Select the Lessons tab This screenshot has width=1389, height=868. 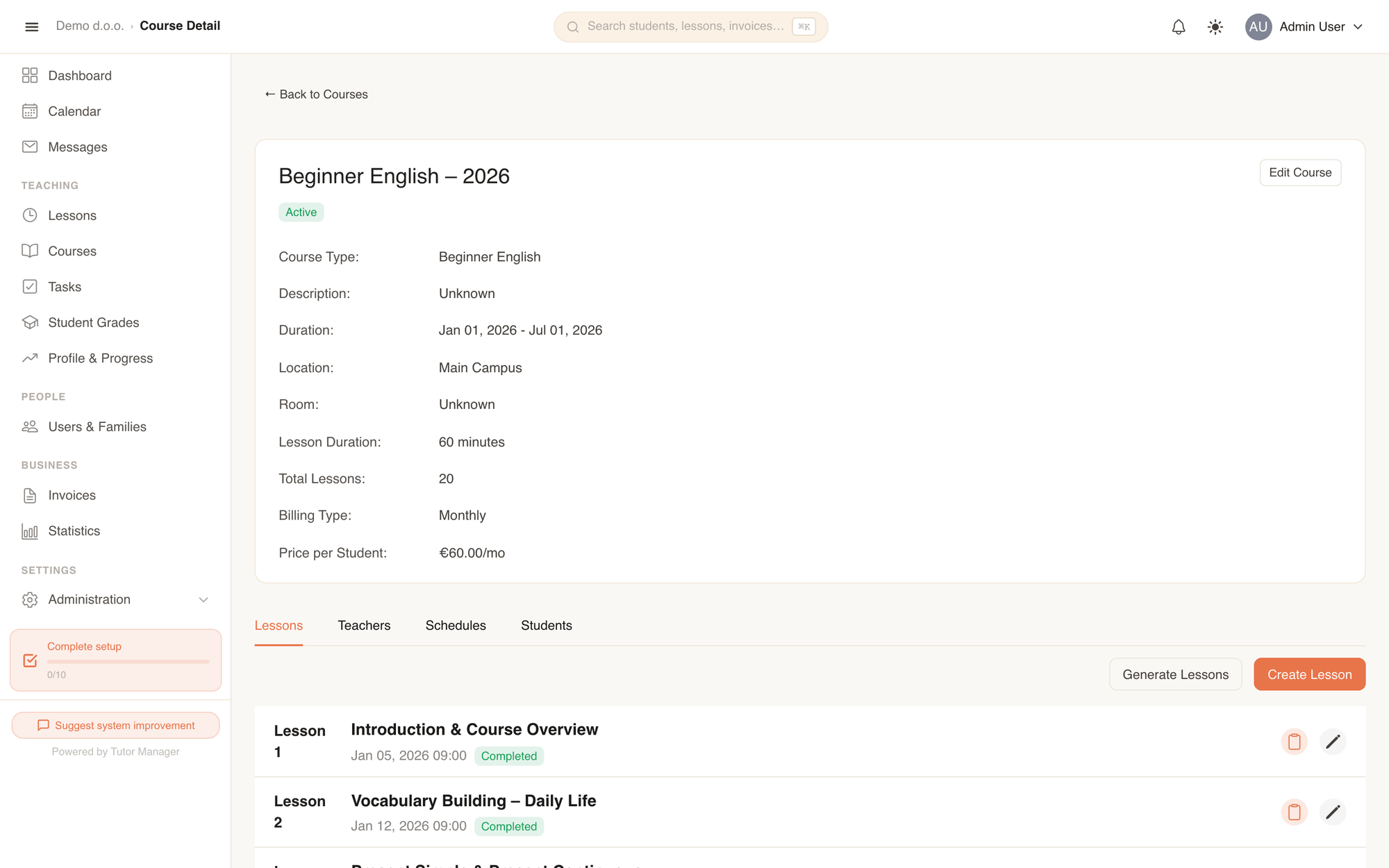coord(278,626)
